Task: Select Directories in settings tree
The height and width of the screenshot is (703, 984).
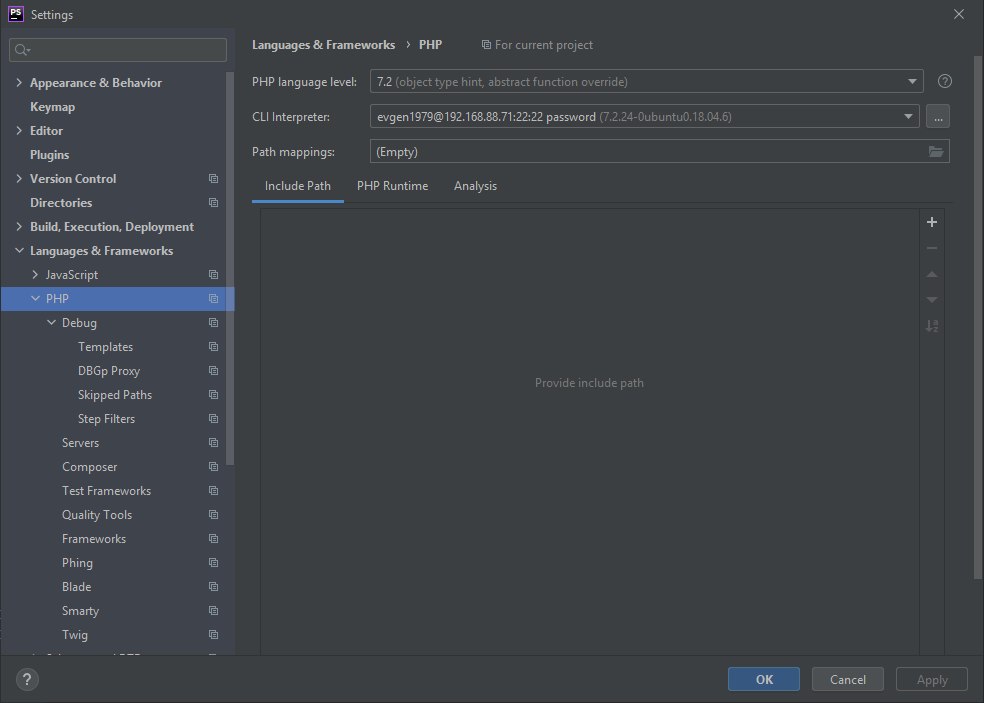Action: (61, 203)
